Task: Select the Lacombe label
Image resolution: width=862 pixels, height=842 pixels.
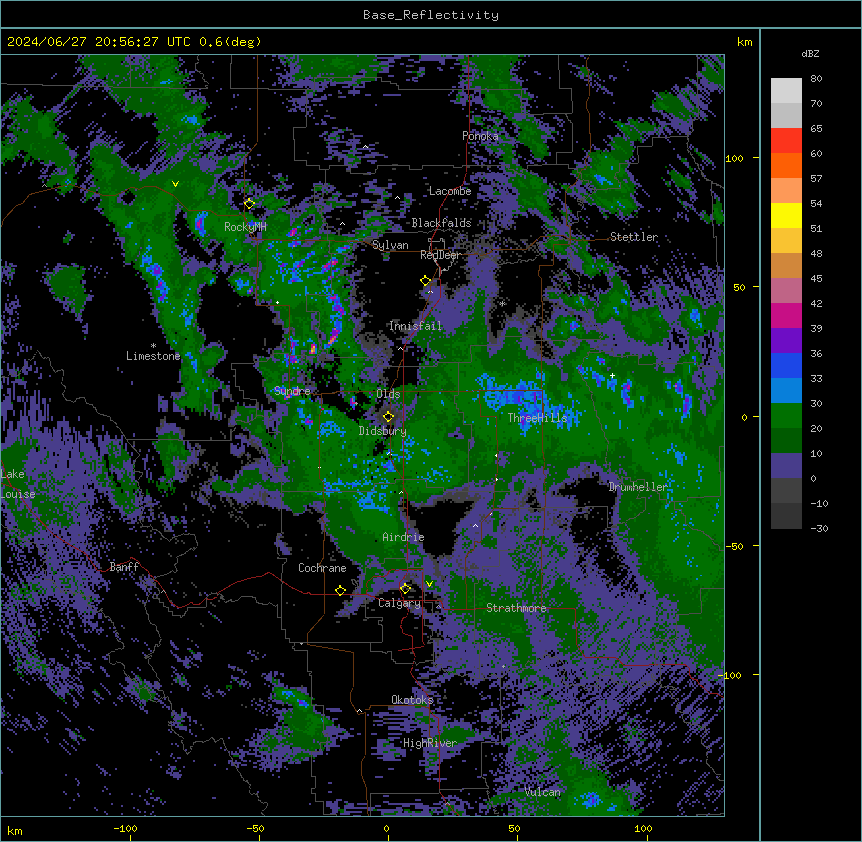Action: (450, 191)
